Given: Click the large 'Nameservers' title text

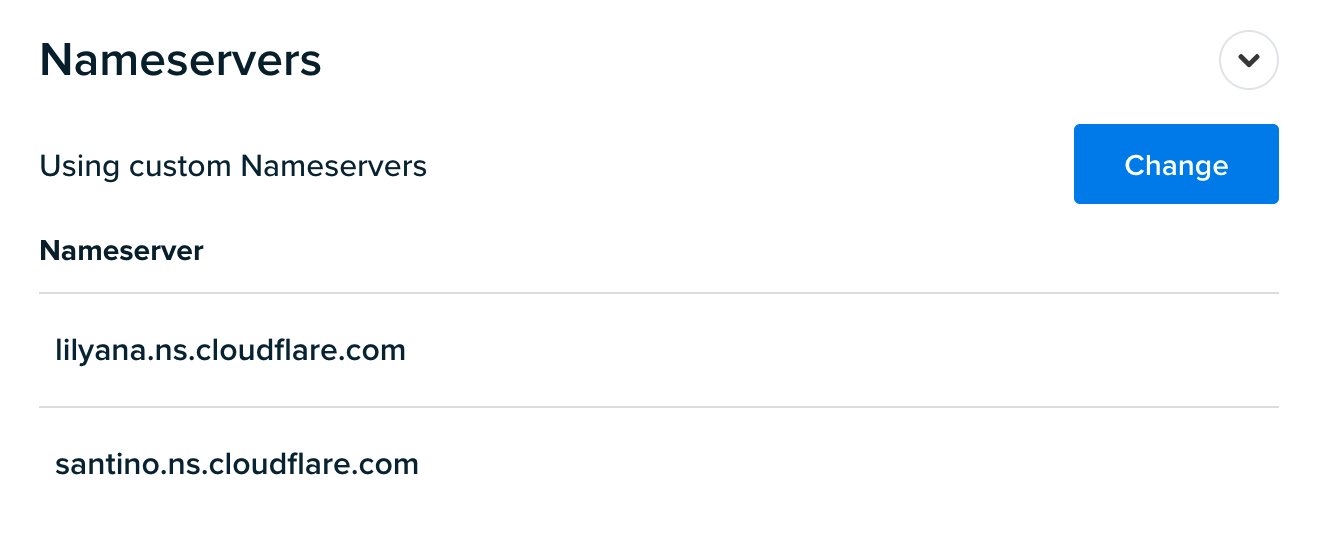Looking at the screenshot, I should coord(181,60).
